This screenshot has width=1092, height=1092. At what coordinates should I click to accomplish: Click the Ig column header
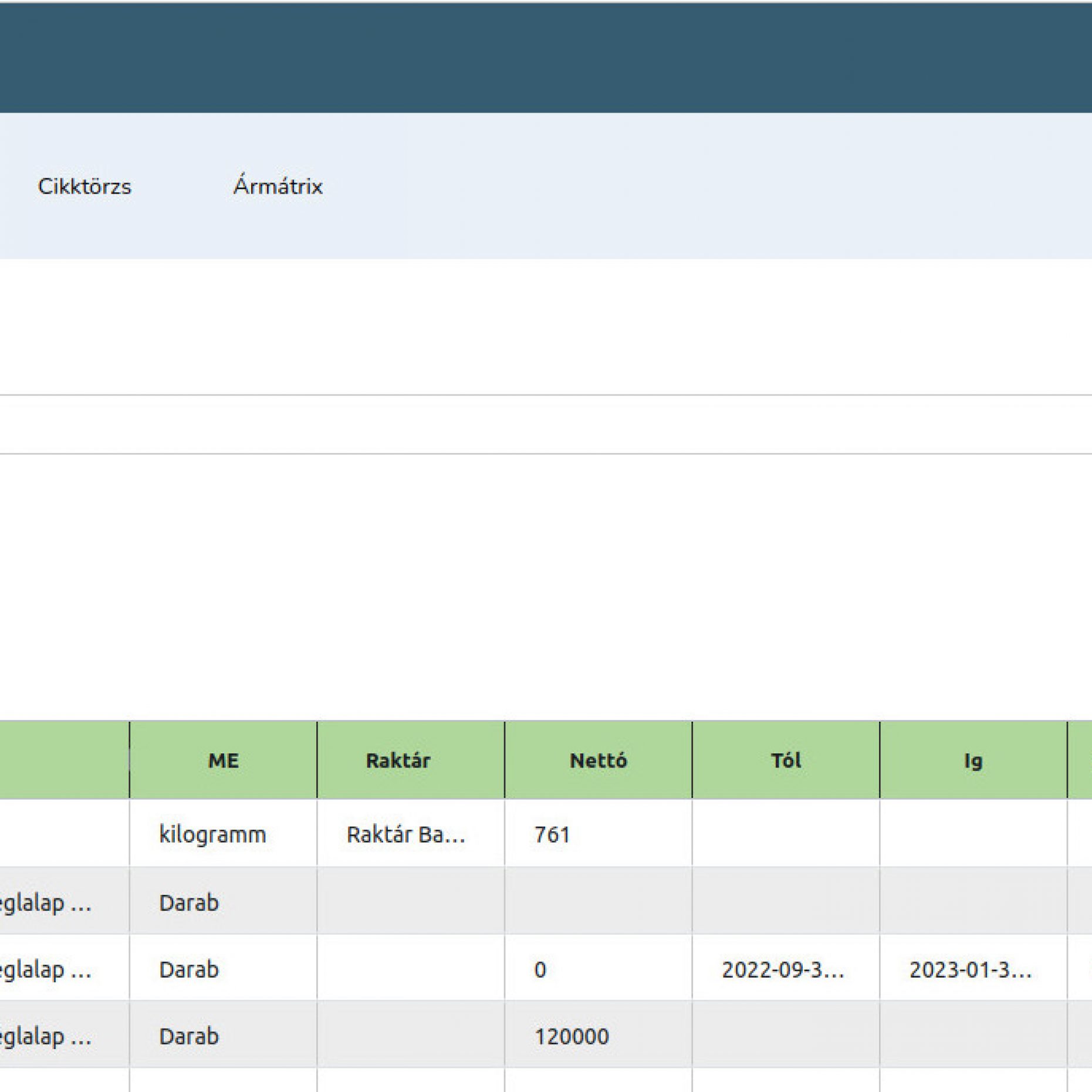coord(973,760)
